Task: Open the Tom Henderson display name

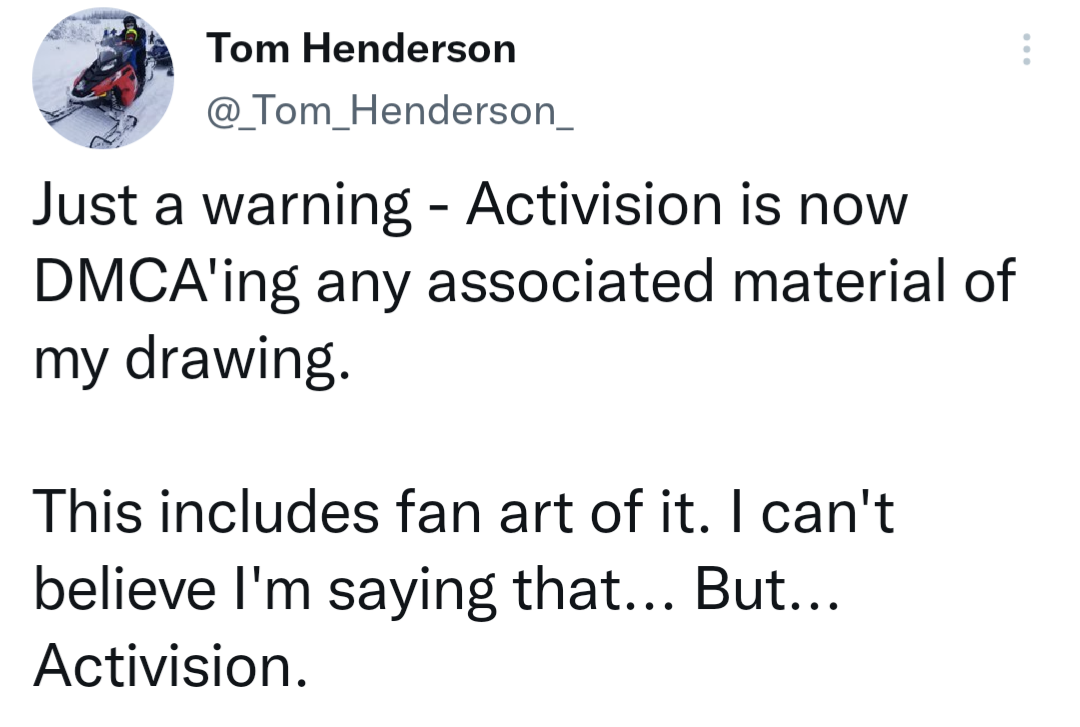Action: 360,48
